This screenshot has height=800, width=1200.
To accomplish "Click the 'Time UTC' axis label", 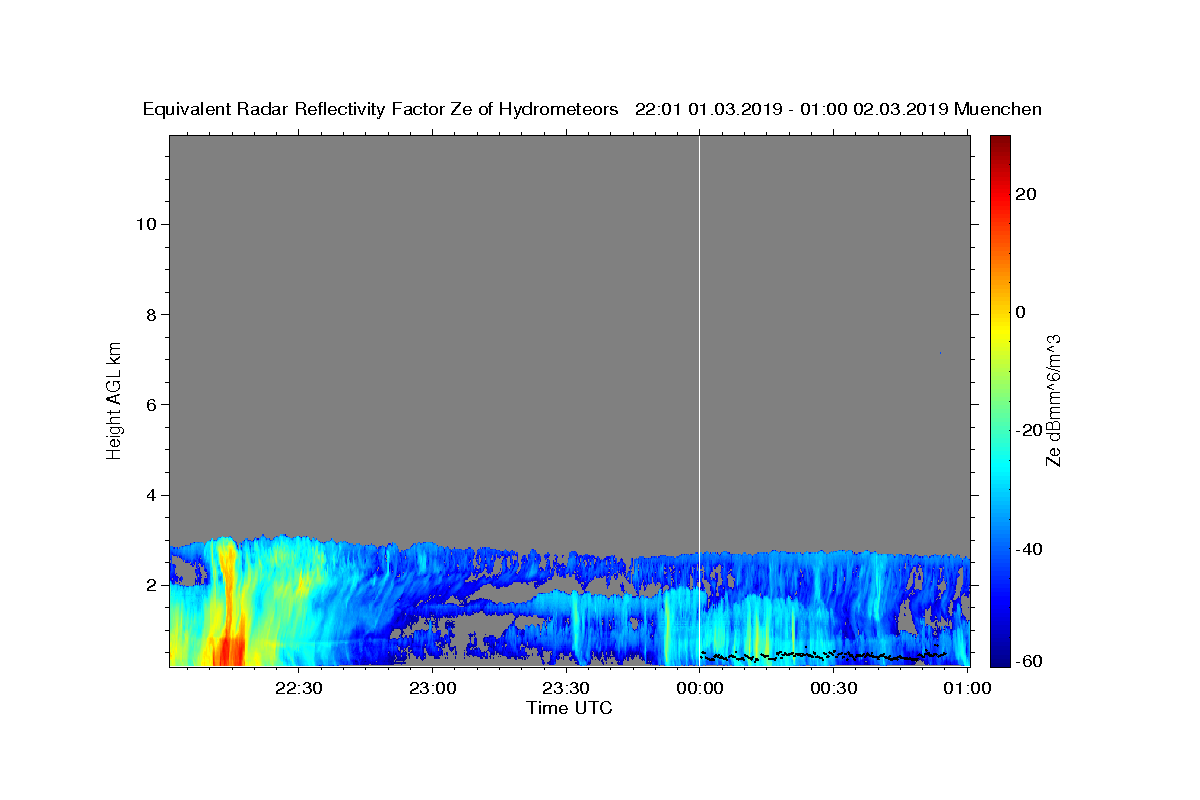I will tap(569, 708).
